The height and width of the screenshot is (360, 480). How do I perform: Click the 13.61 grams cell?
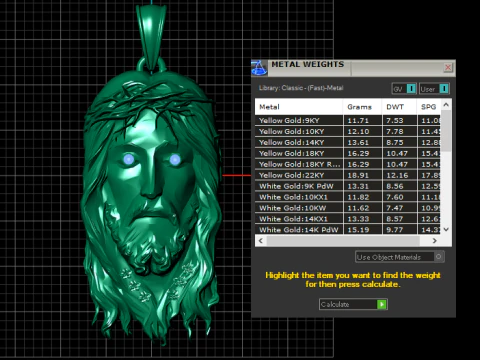(363, 142)
